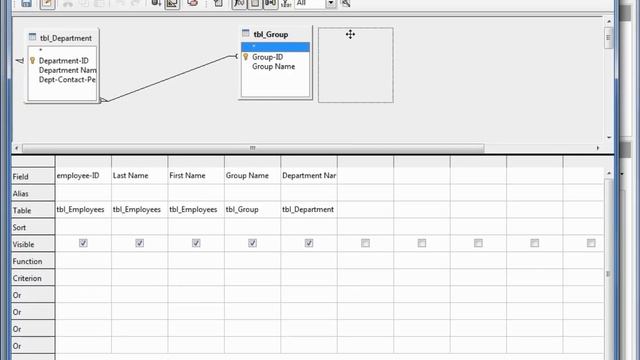Select the Department-ID field in tbl_Department
The image size is (640, 360).
63,61
